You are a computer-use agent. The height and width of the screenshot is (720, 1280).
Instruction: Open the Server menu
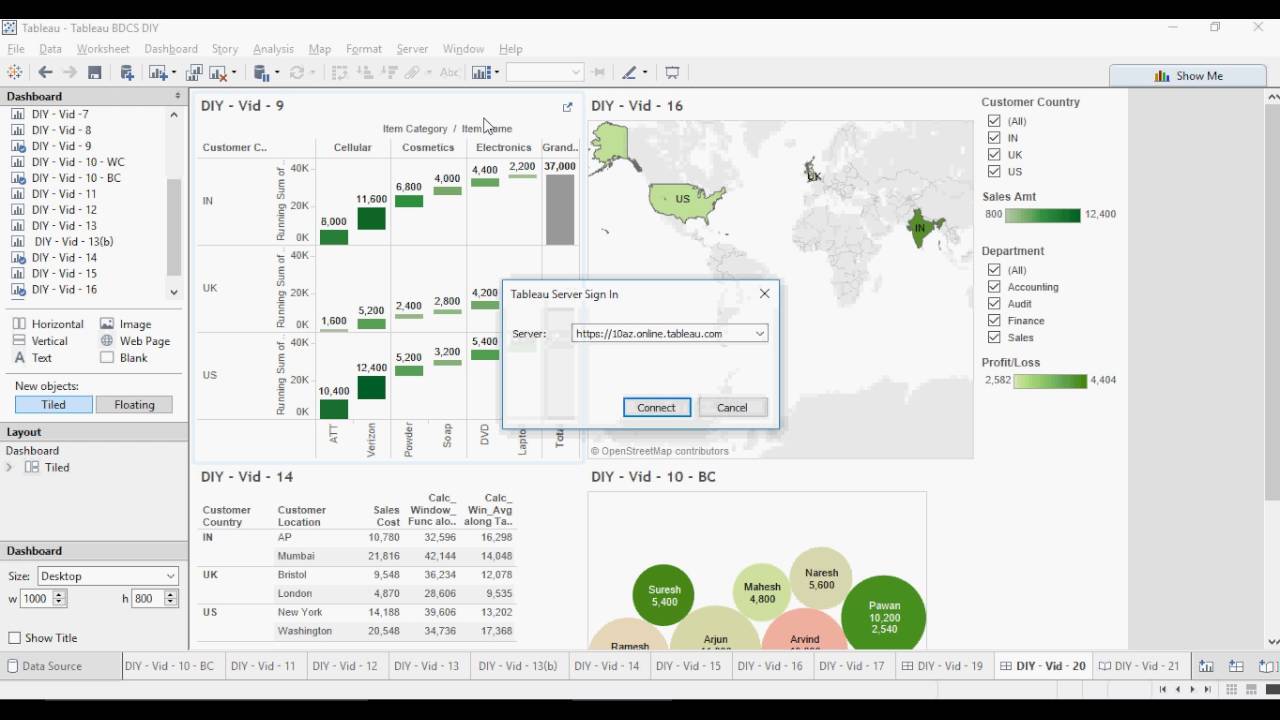tap(412, 48)
